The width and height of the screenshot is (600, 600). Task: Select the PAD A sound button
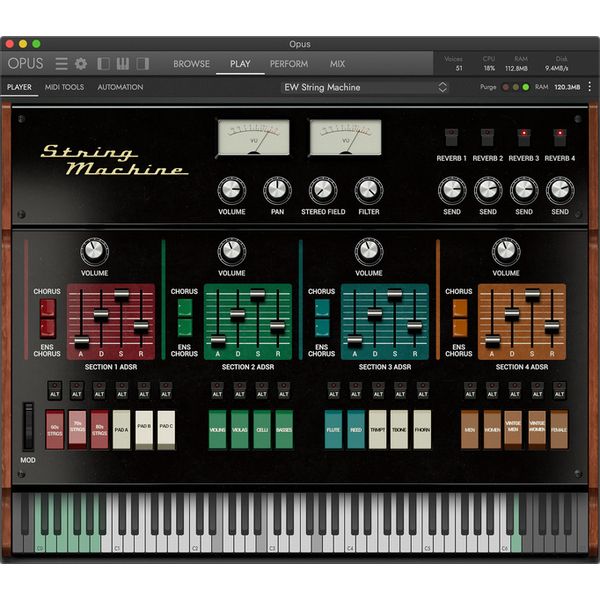pos(121,430)
